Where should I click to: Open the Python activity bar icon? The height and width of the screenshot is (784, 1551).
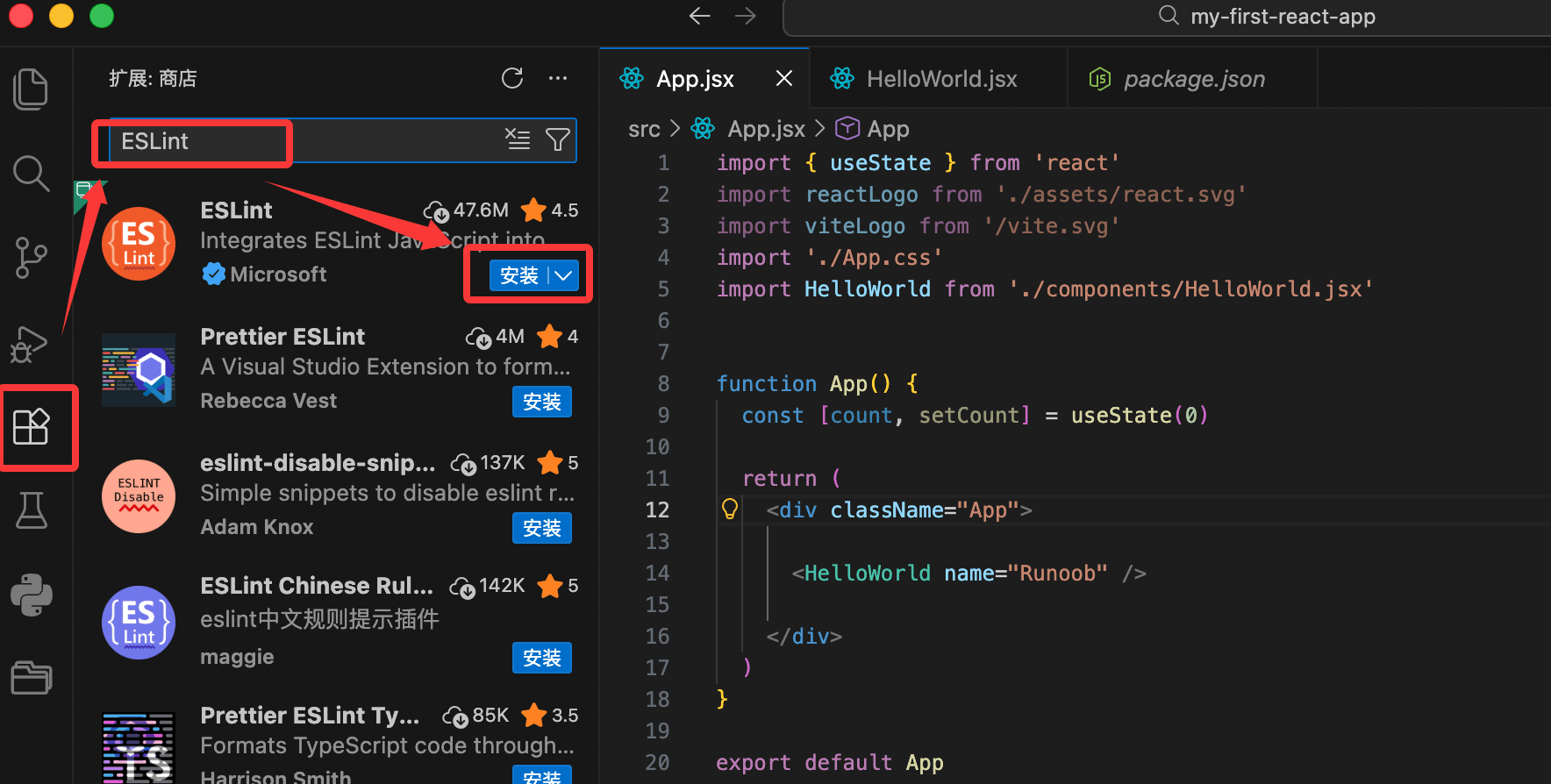coord(32,595)
